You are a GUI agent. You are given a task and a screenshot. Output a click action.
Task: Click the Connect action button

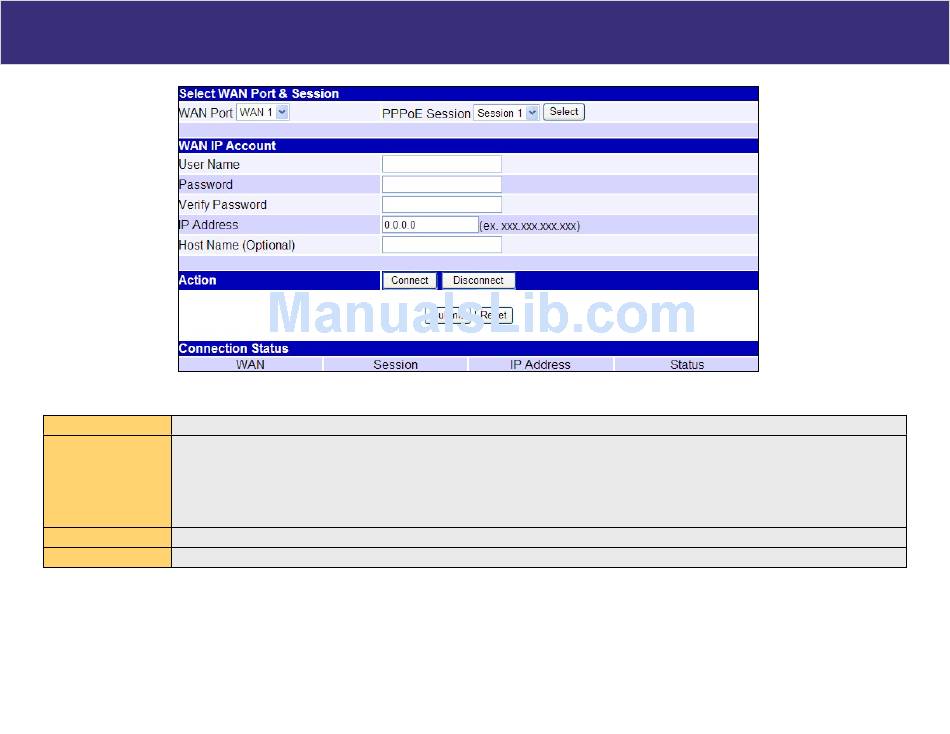click(409, 281)
